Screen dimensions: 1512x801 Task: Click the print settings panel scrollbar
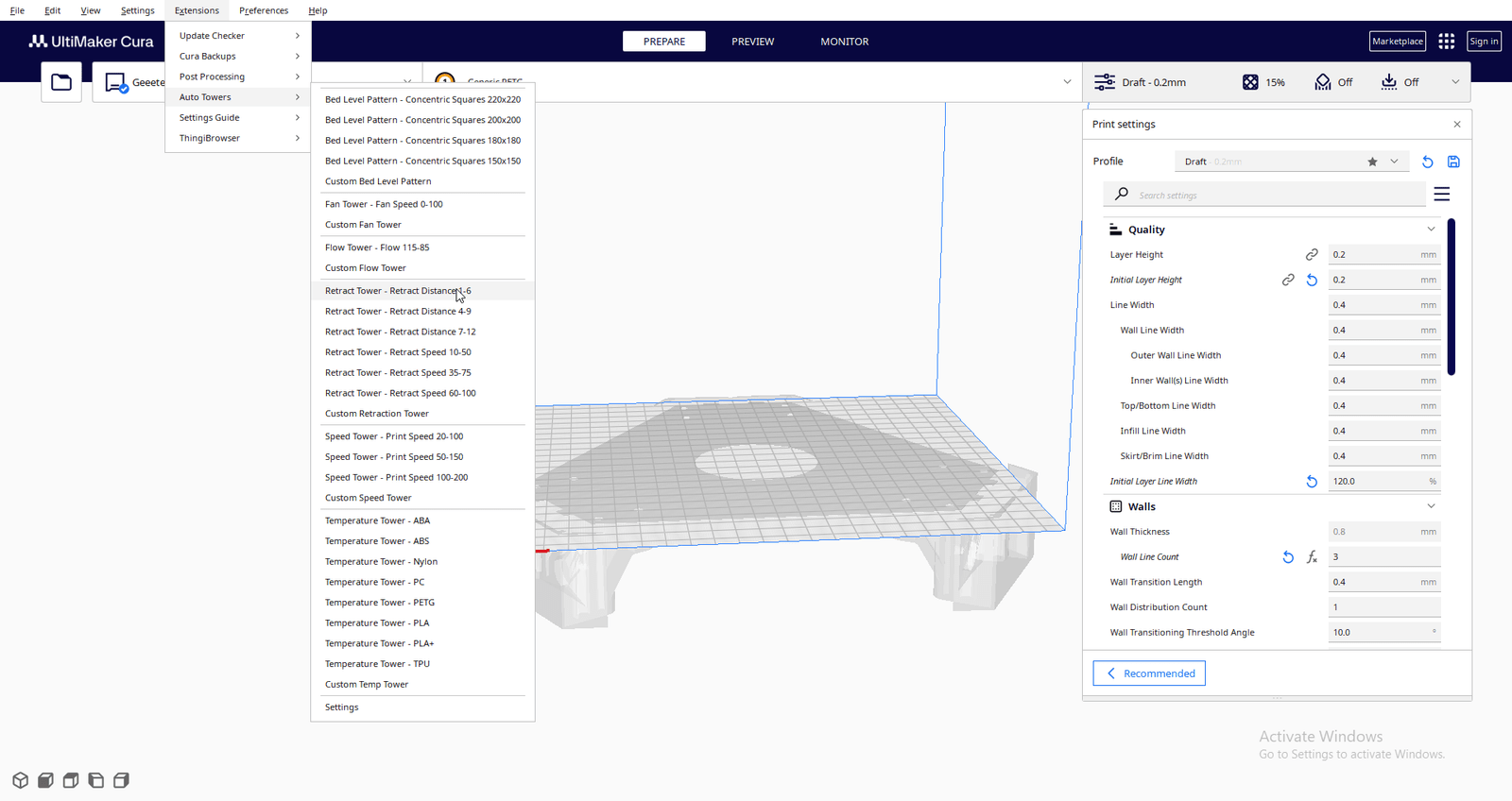tap(1451, 298)
